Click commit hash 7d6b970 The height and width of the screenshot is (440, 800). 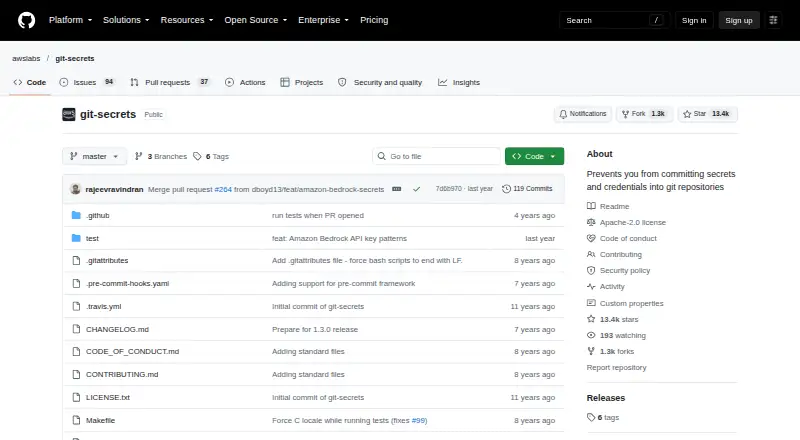point(448,189)
